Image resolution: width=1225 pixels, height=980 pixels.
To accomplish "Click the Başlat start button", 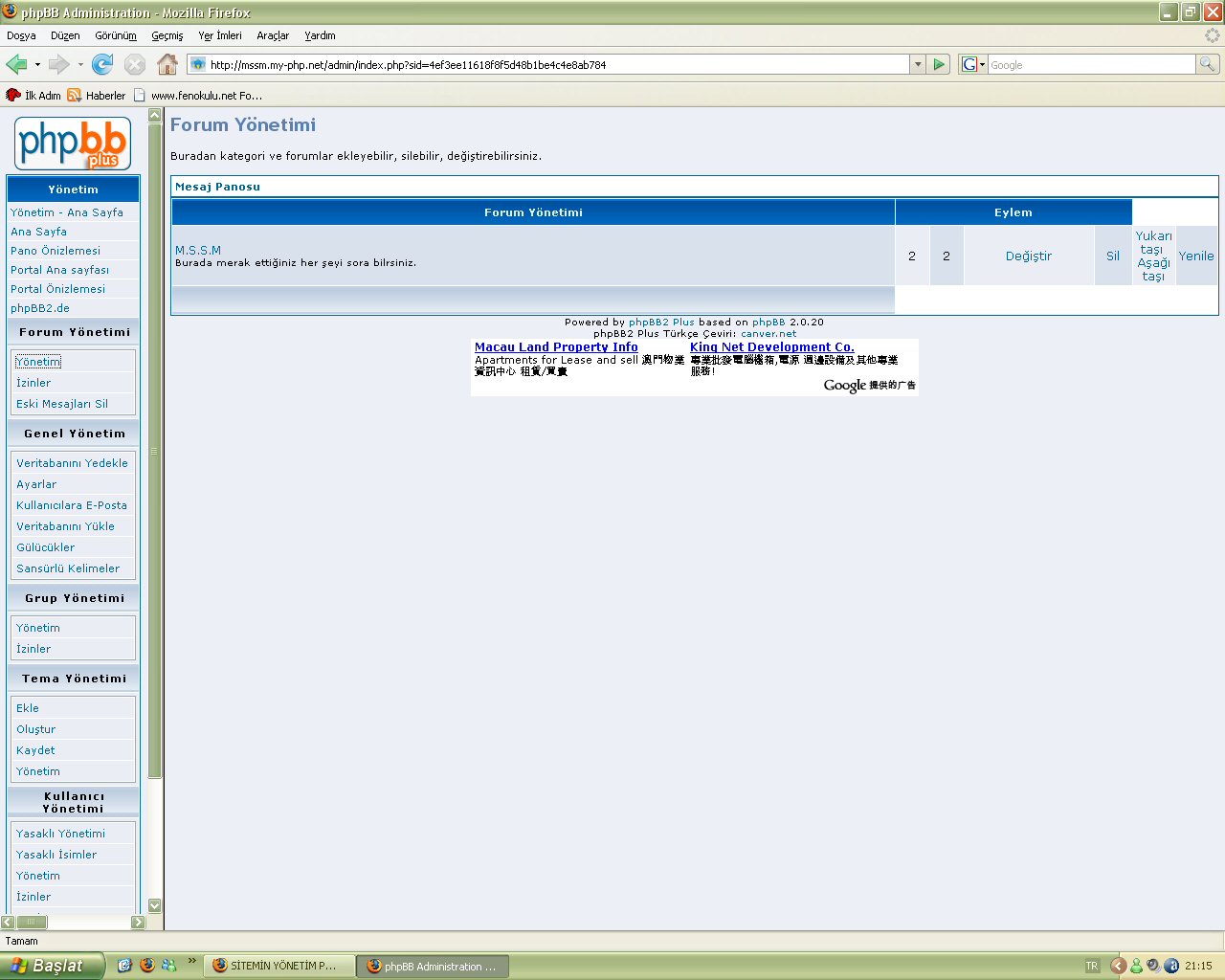I will coord(51,966).
